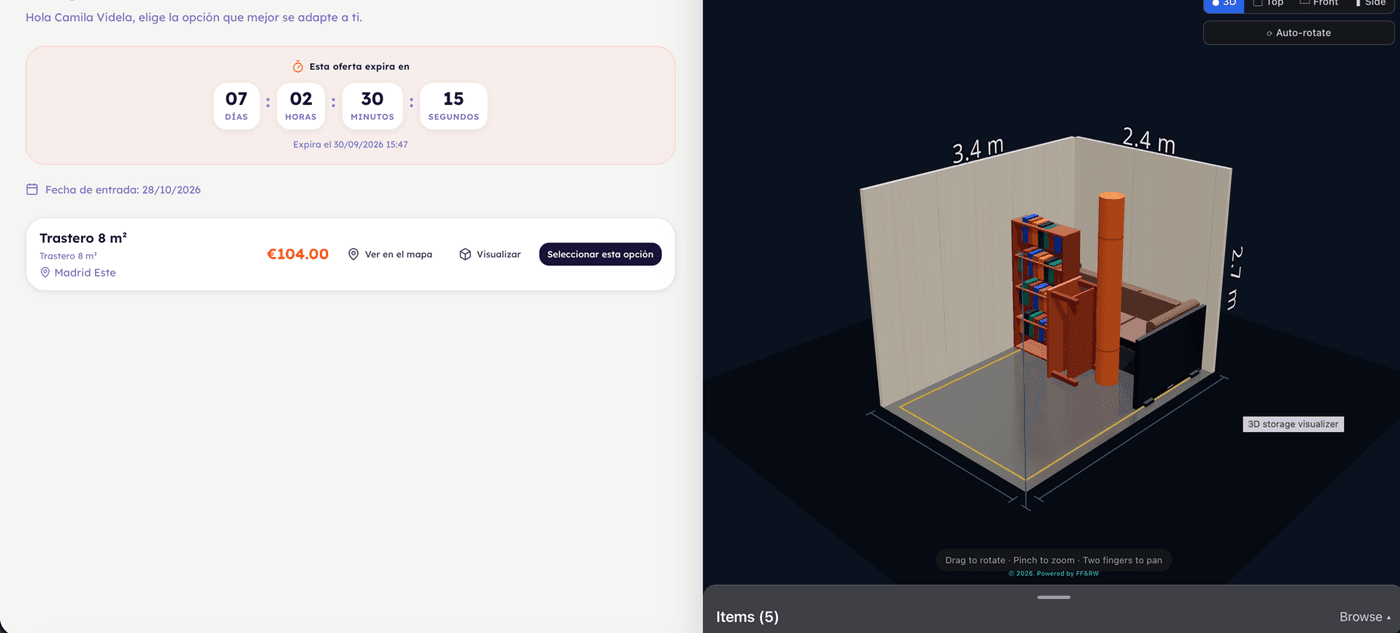
Task: Open 'Visualizar' for Trastero 8 m²
Action: [x=490, y=254]
